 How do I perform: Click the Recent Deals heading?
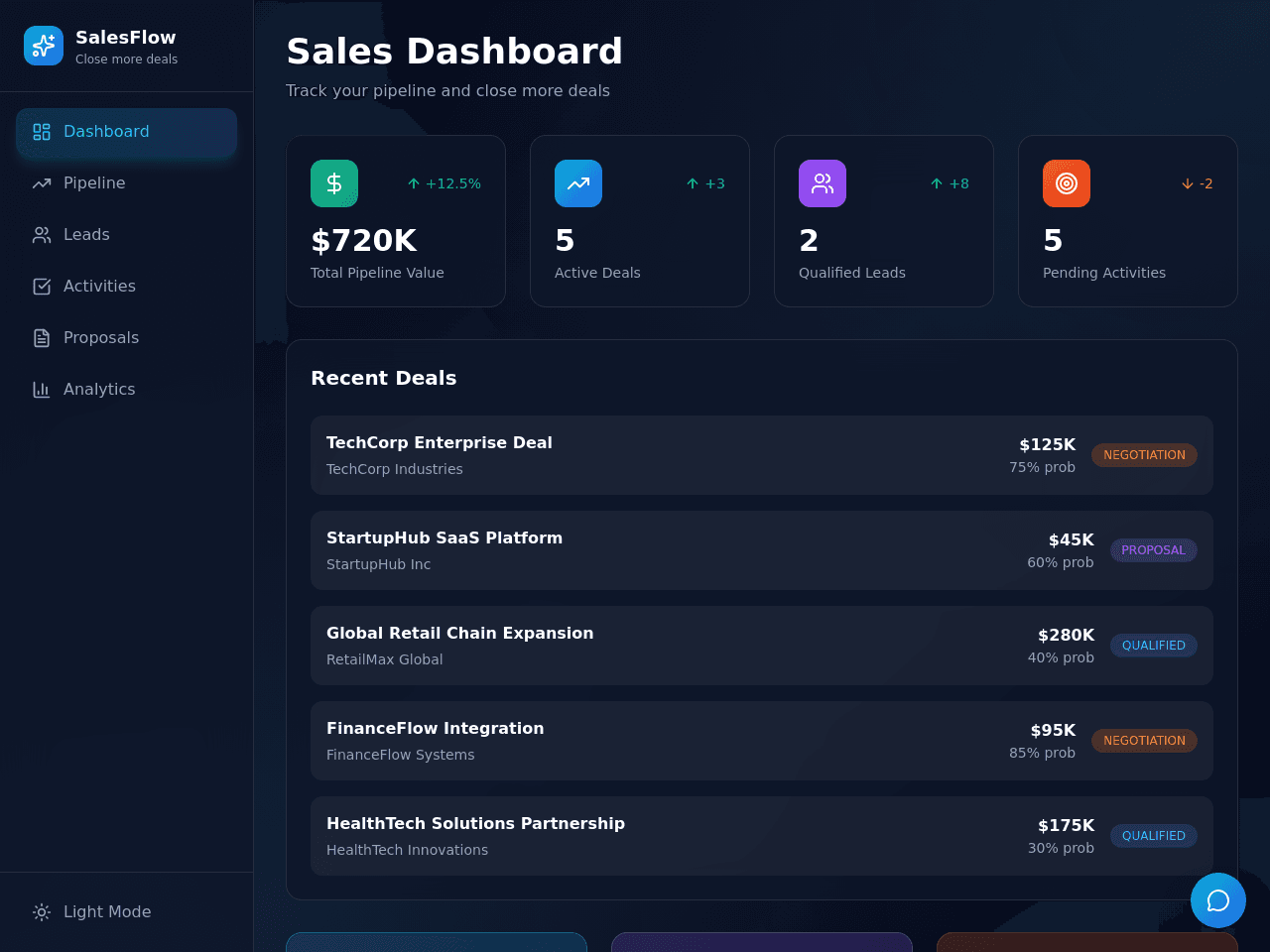pos(384,378)
